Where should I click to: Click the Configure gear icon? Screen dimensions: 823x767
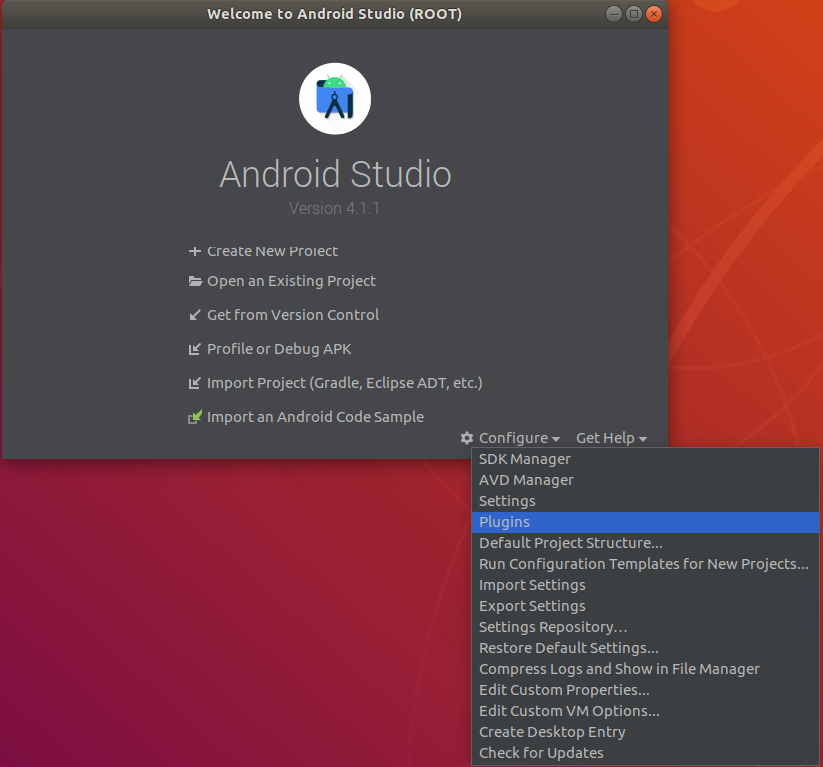click(467, 438)
